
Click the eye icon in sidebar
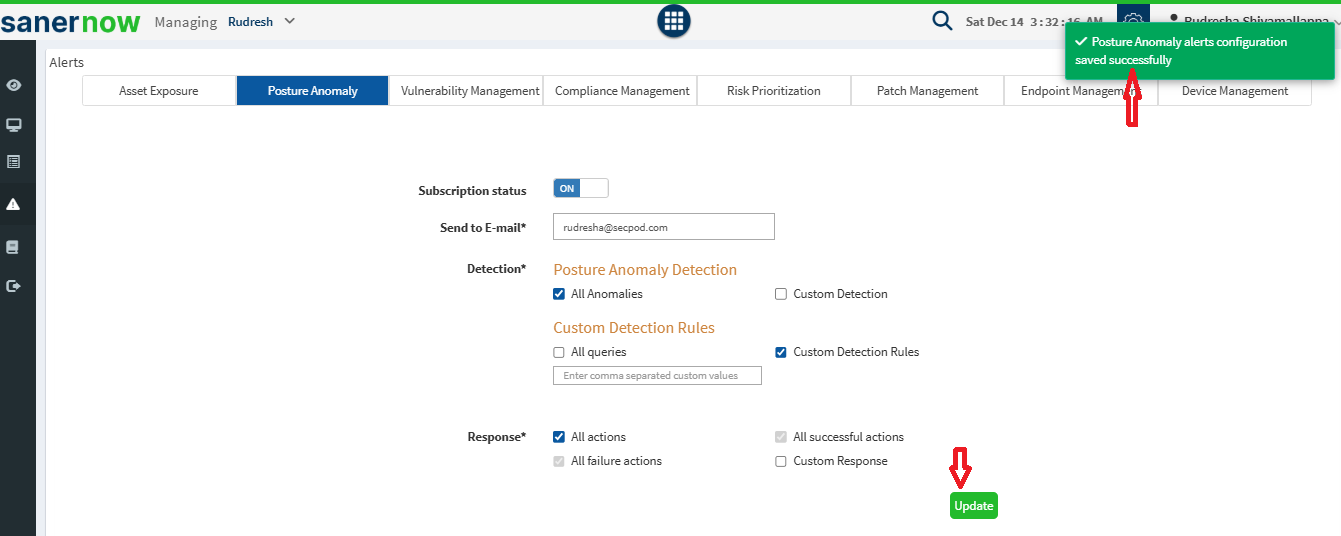[14, 85]
